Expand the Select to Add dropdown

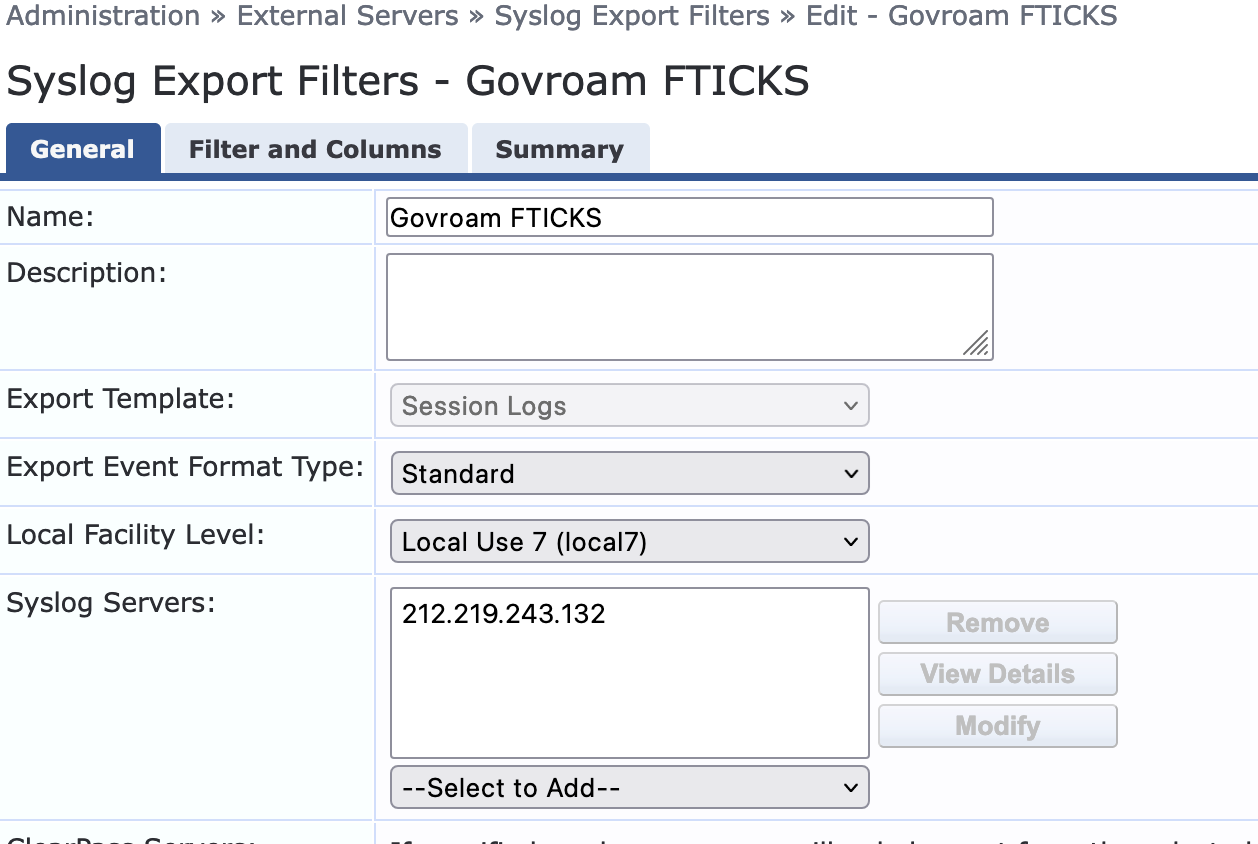point(629,787)
